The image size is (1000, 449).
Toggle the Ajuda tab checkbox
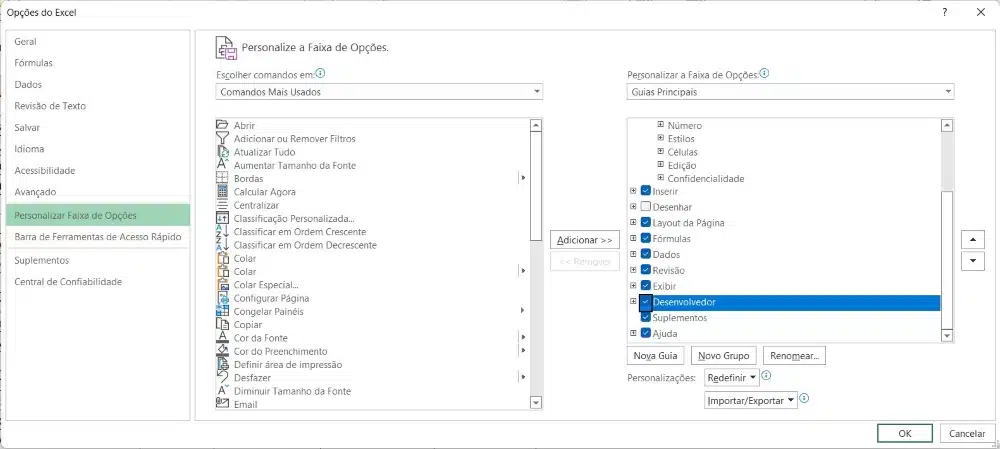645,333
